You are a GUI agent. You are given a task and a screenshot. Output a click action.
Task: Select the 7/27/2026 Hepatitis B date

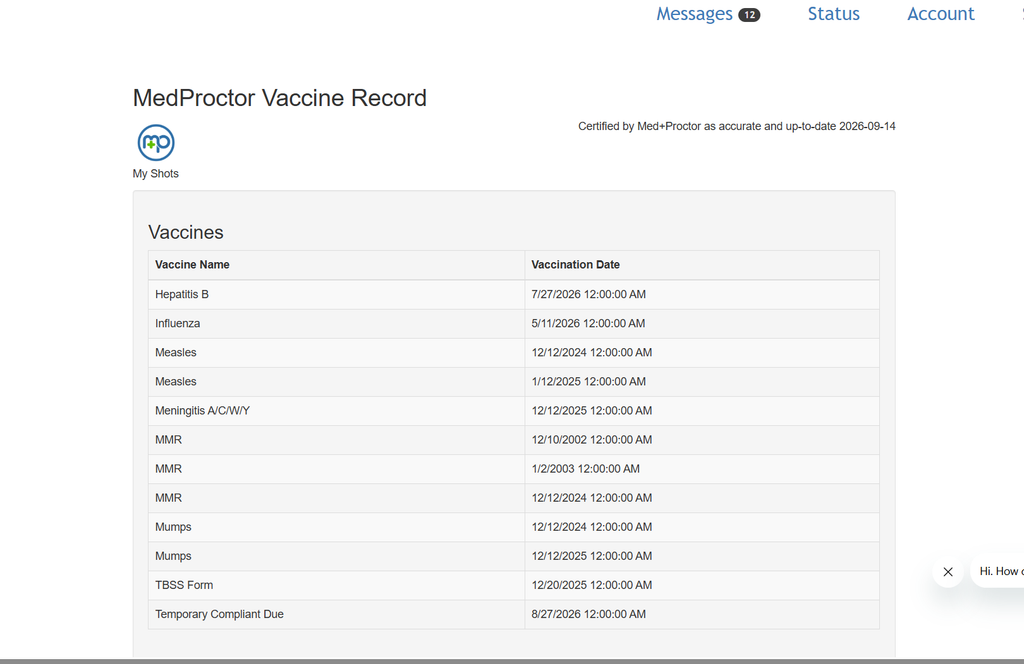[588, 294]
